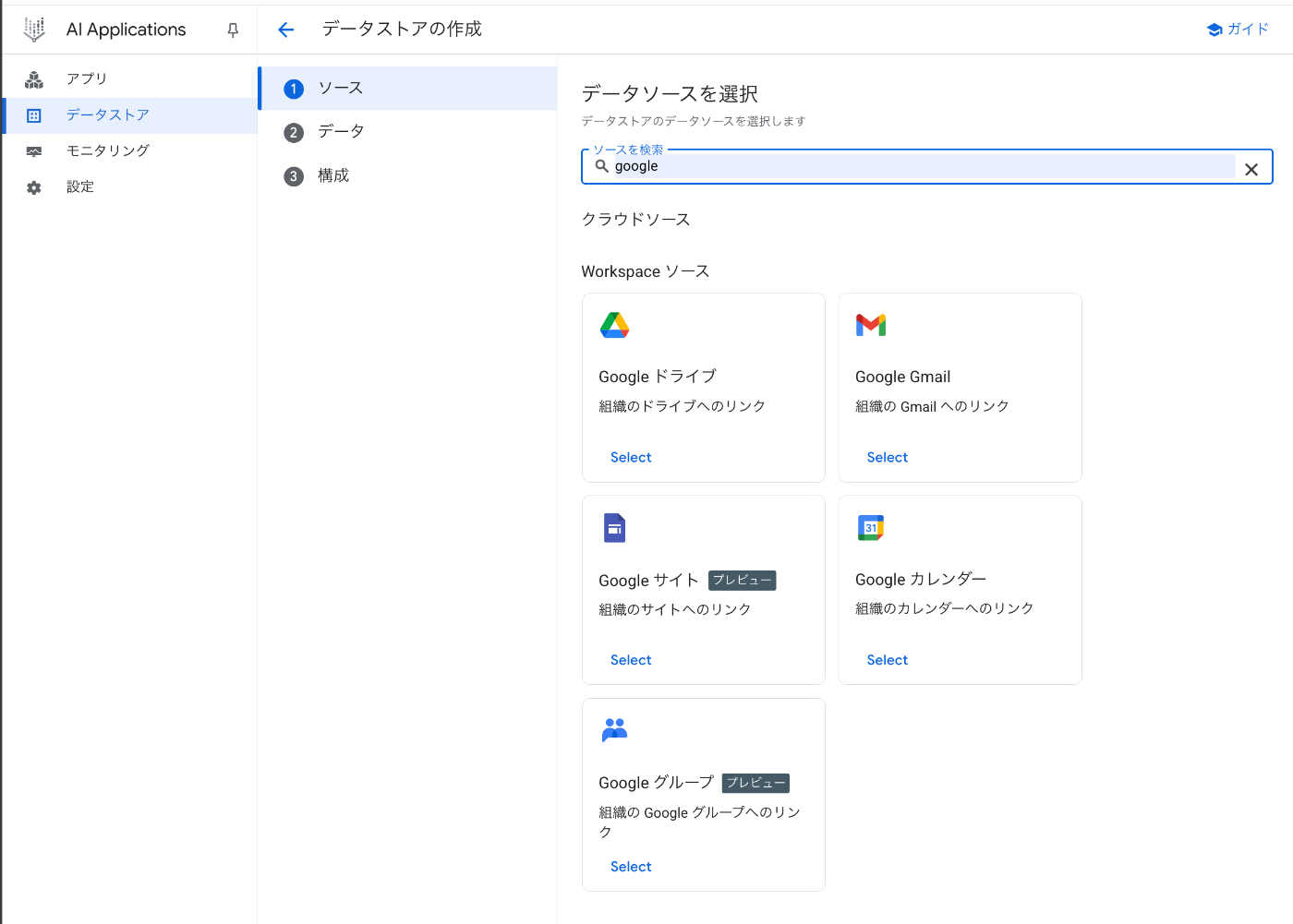The image size is (1293, 924).
Task: Click the Google サイト card title
Action: [648, 581]
